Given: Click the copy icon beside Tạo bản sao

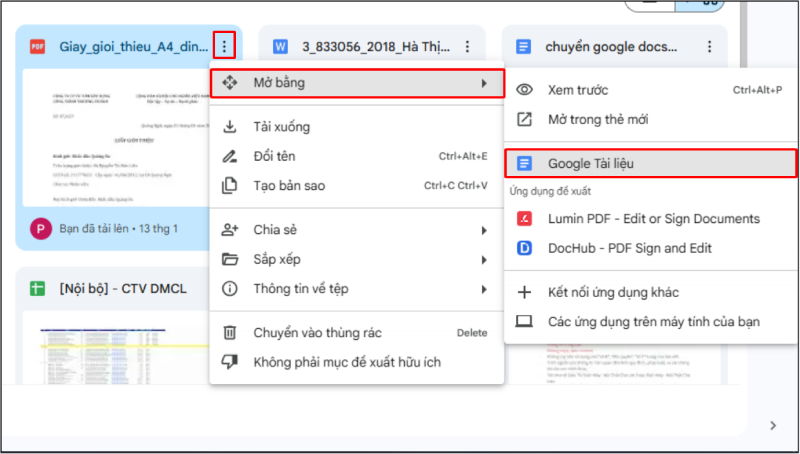Looking at the screenshot, I should [230, 186].
